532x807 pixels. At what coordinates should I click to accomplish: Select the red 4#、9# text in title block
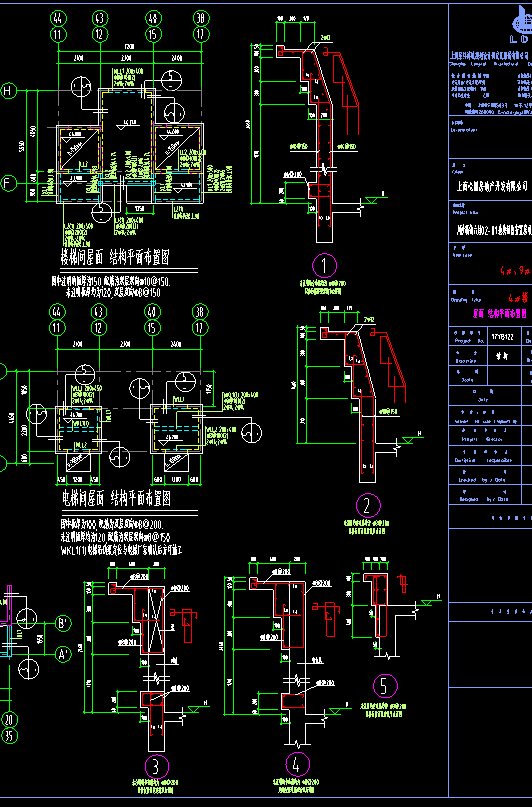click(x=516, y=271)
